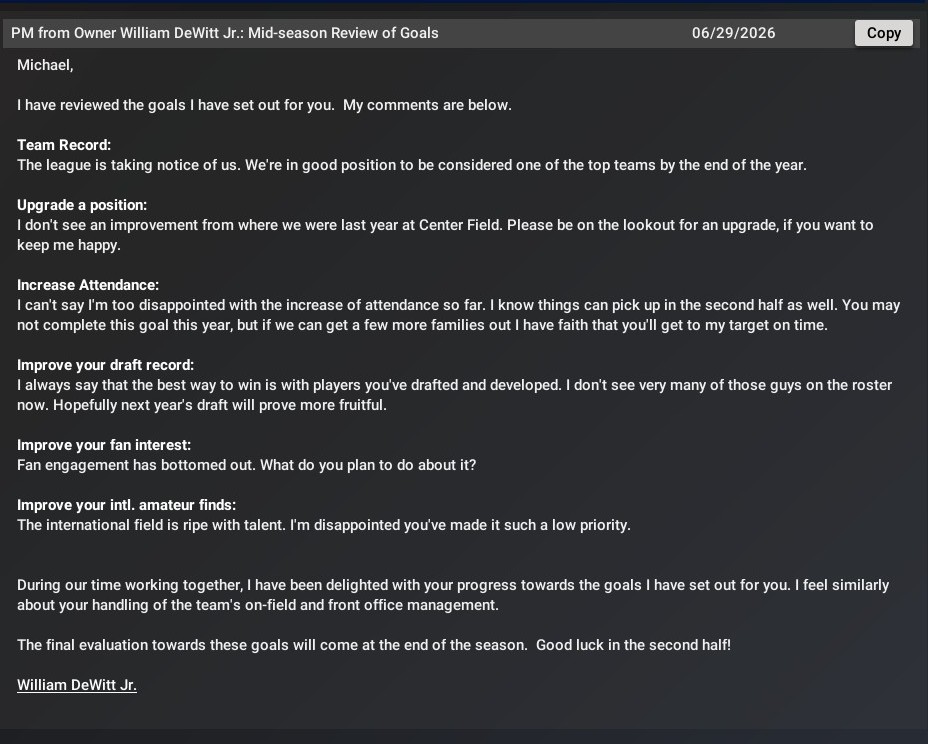The image size is (928, 744).
Task: Click the Center Field upgrade comment
Action: 445,225
